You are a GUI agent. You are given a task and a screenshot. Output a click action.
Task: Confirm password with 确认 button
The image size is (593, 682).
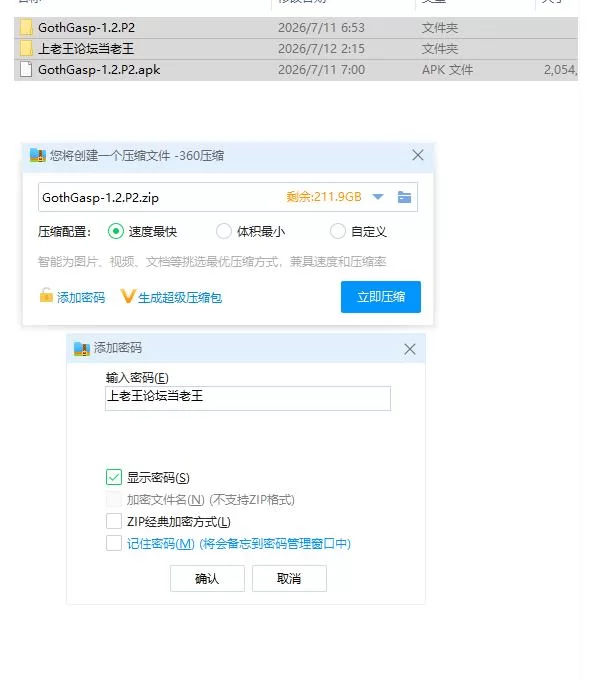[207, 578]
